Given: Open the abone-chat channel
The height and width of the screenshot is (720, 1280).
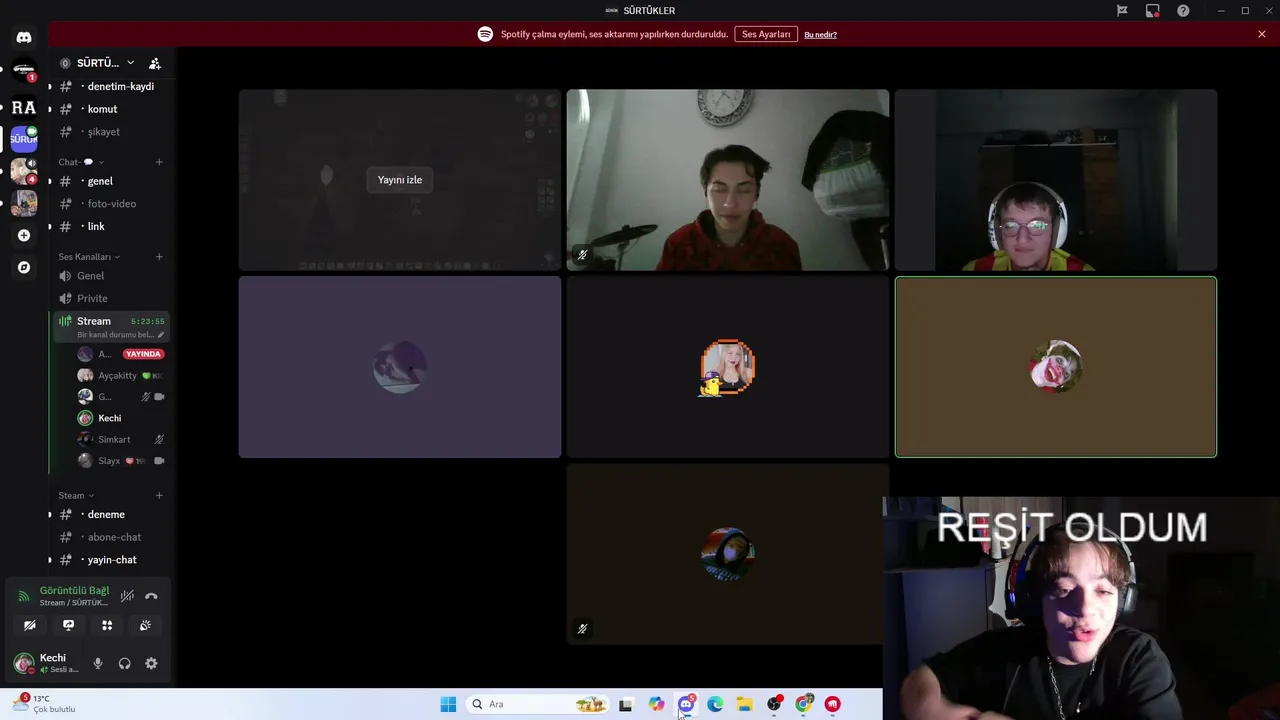Looking at the screenshot, I should (x=111, y=537).
